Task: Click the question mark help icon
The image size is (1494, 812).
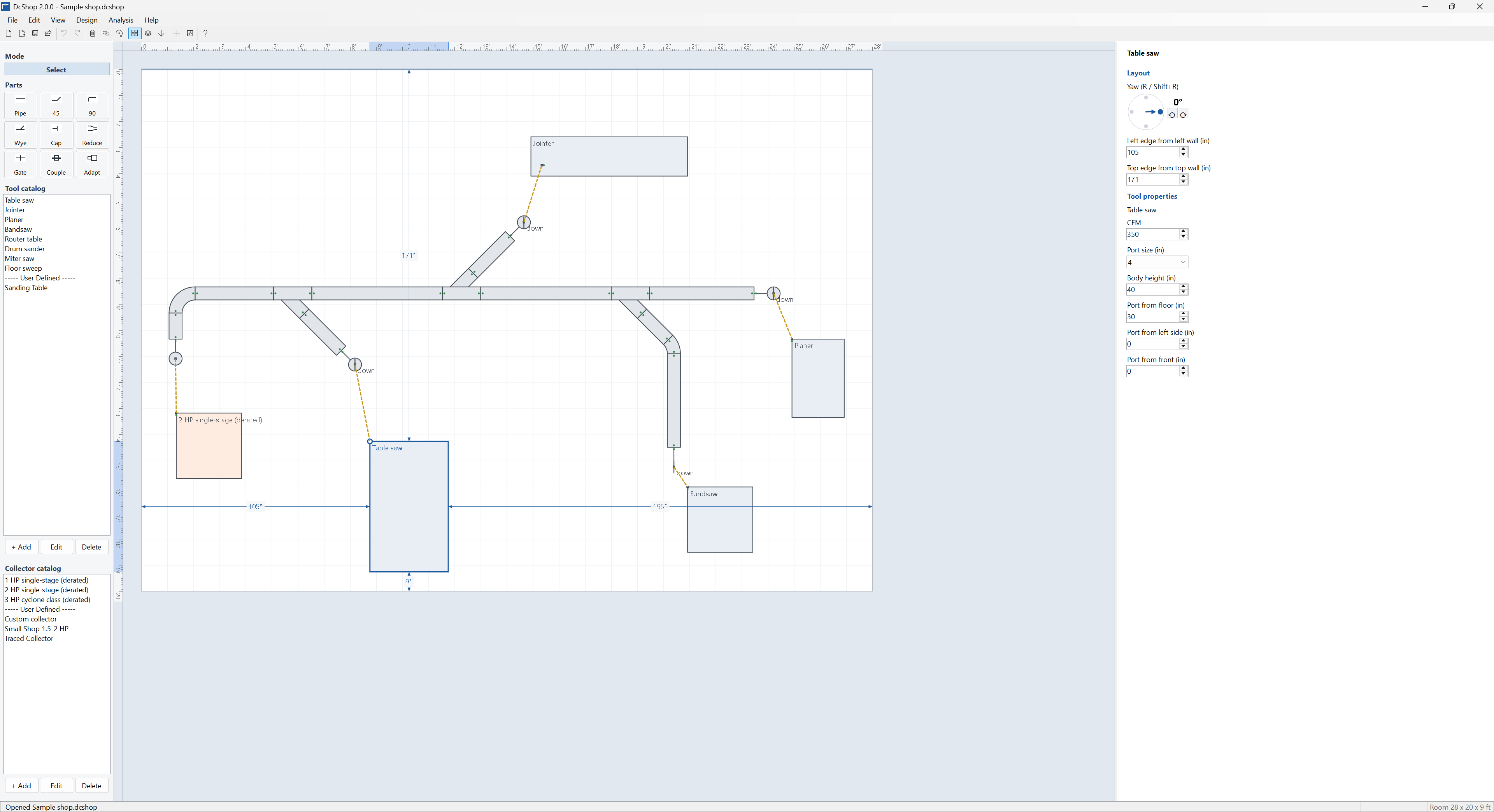Action: pyautogui.click(x=205, y=33)
